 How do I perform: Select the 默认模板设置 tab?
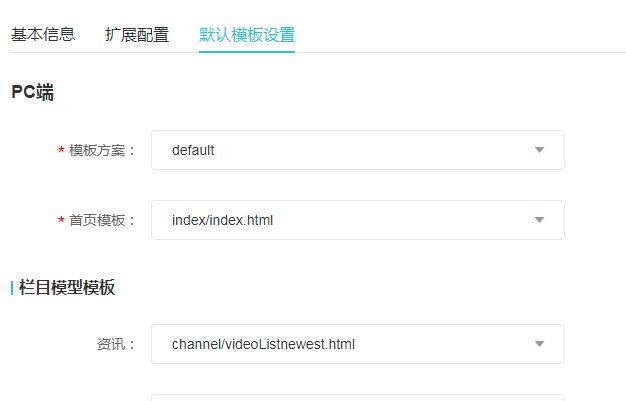pyautogui.click(x=247, y=34)
